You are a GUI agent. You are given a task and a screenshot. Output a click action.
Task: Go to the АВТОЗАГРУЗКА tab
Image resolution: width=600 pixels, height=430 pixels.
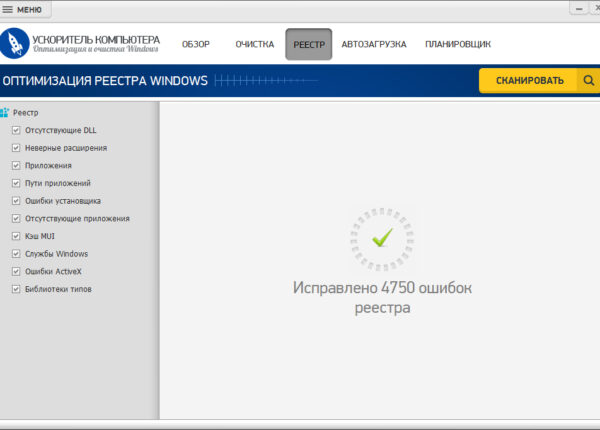(373, 45)
